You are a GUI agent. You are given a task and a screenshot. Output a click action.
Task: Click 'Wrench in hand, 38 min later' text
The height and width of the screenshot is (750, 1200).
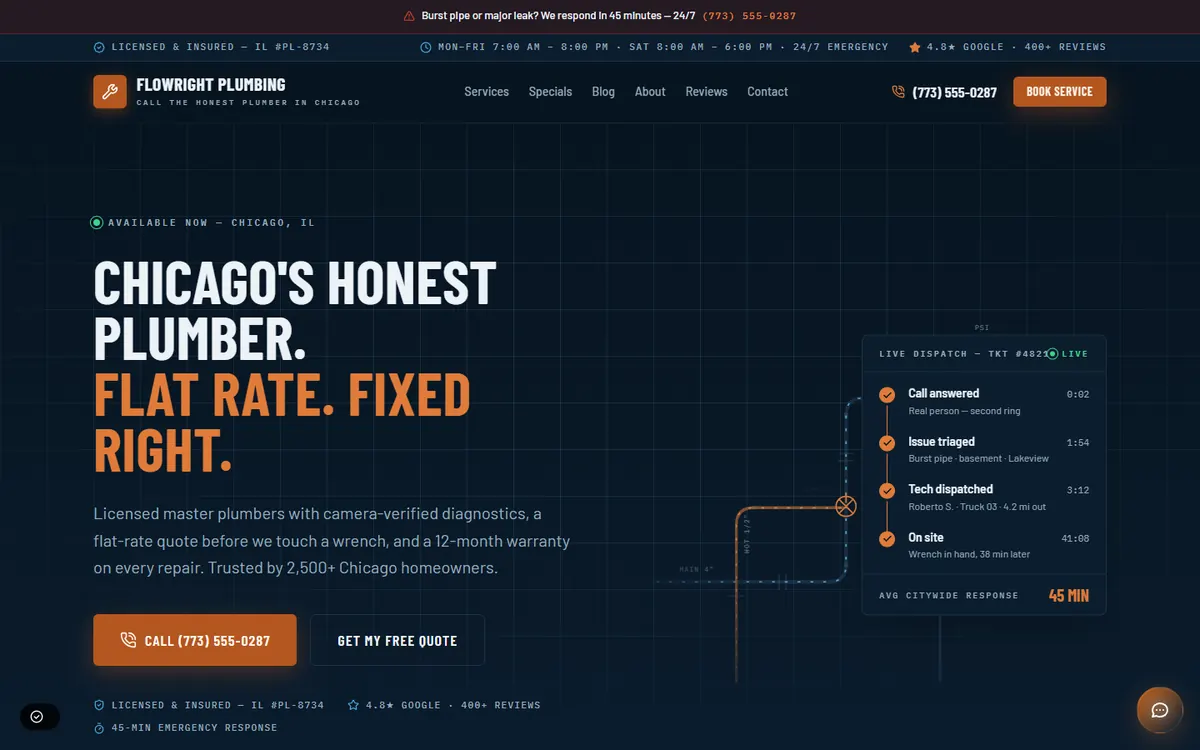(x=969, y=555)
